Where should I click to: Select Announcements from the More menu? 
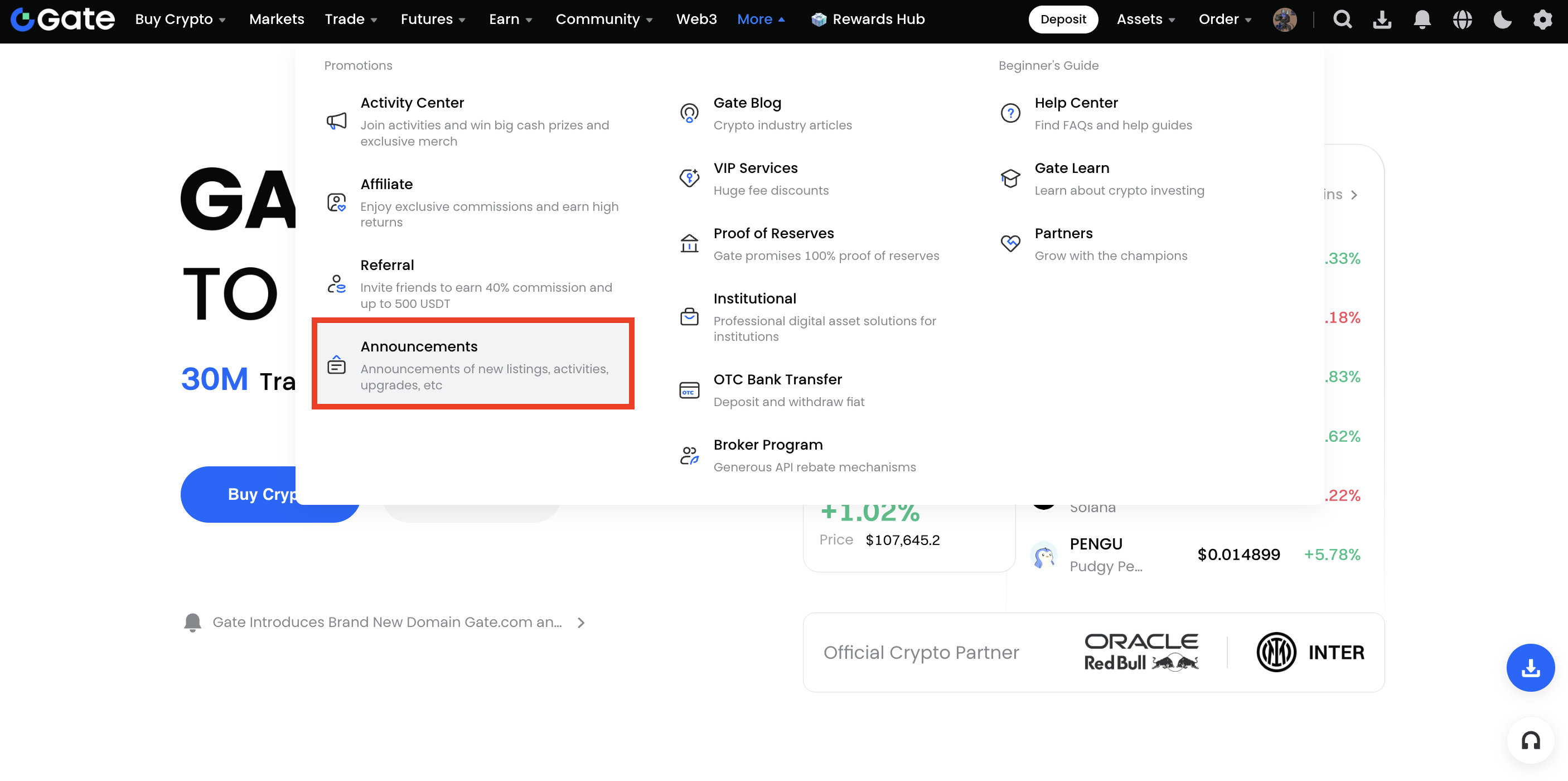(x=473, y=364)
